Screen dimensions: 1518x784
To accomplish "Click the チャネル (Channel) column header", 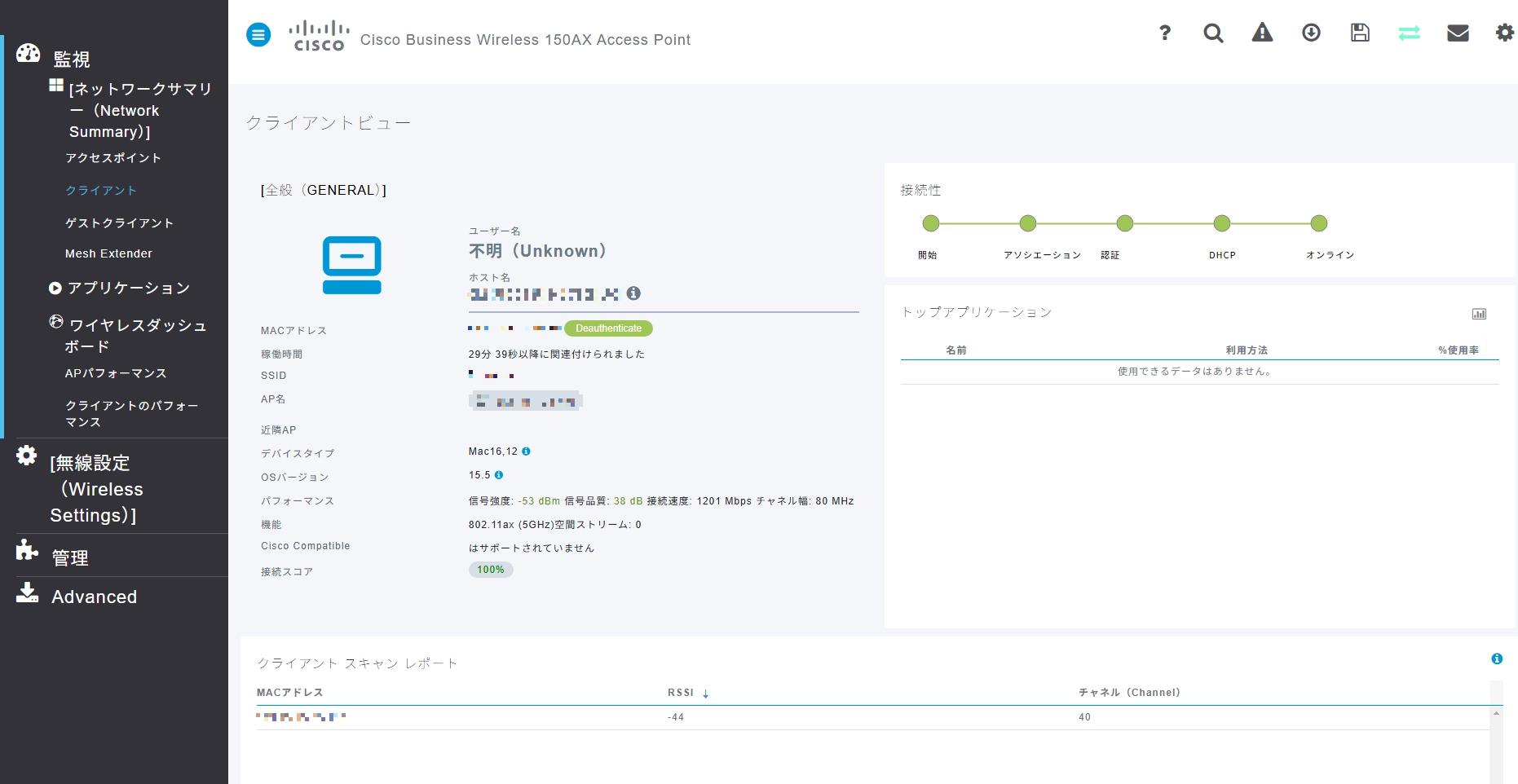I will click(1129, 693).
